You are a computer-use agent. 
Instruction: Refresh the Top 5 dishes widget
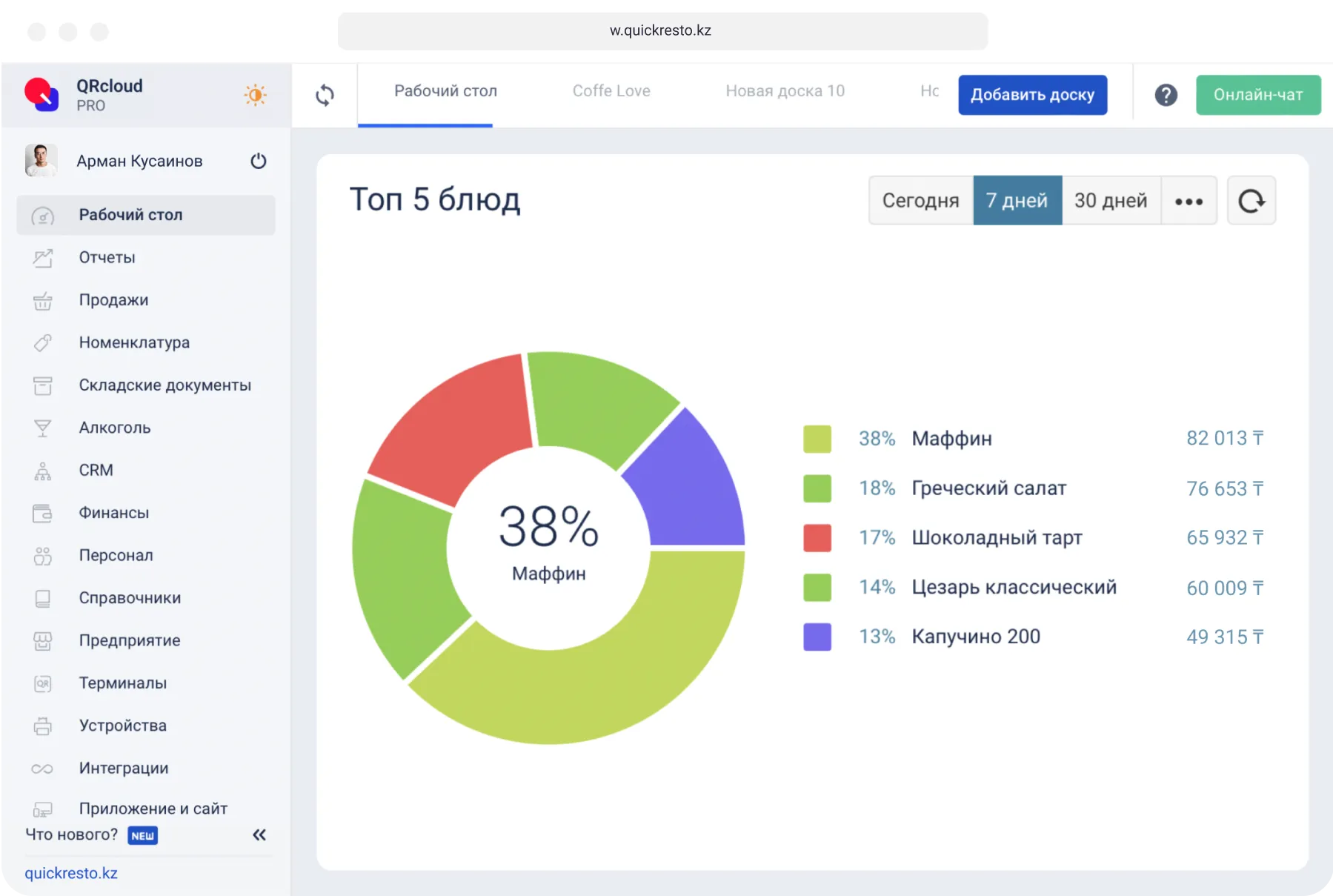tap(1251, 201)
